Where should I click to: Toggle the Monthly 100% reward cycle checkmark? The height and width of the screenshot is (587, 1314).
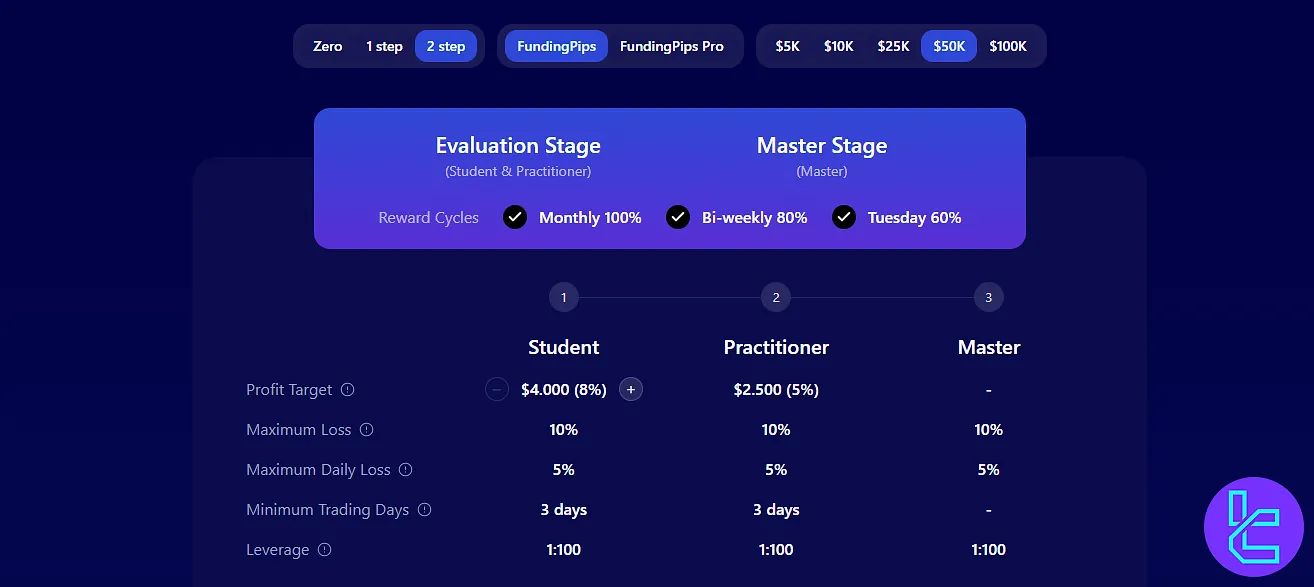515,217
